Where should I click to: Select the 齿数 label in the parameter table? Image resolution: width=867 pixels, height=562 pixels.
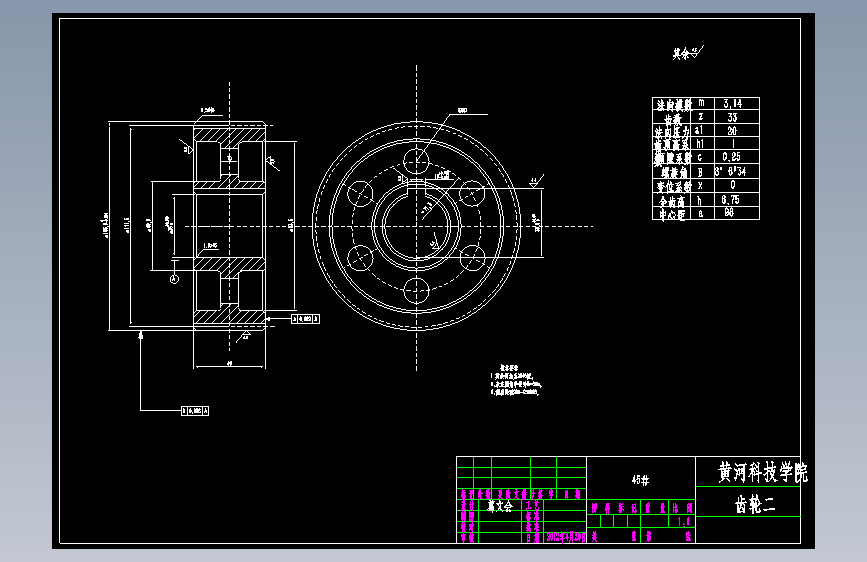(673, 118)
